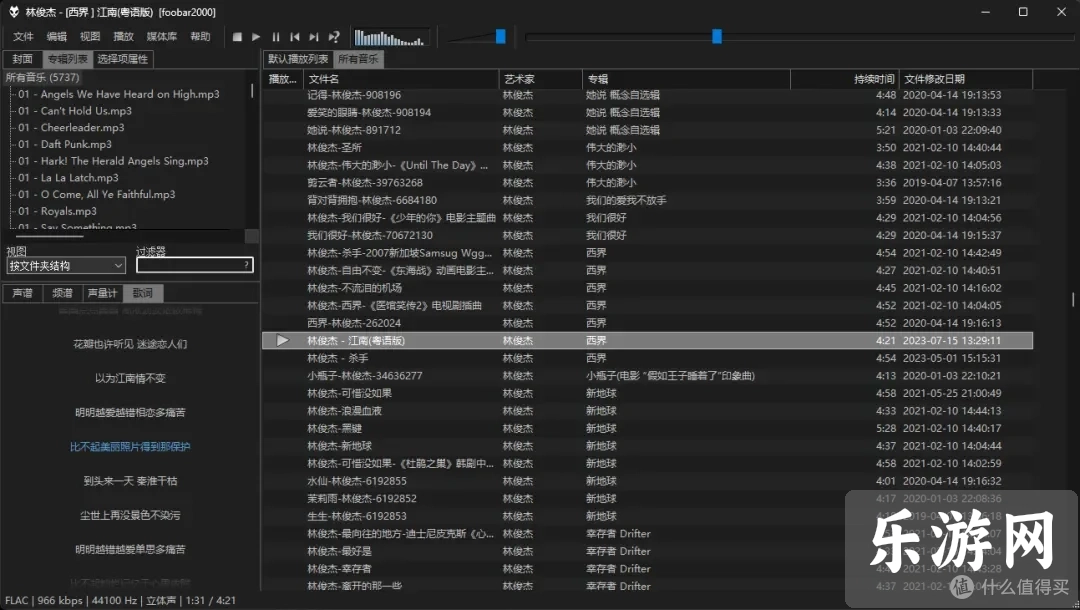Click the question mark in the filter box

[247, 265]
